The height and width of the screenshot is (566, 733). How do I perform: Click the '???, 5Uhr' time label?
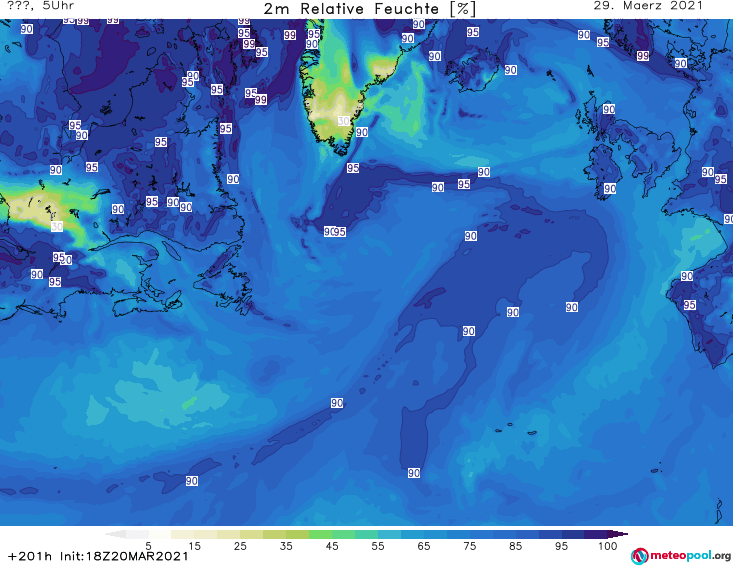[40, 6]
